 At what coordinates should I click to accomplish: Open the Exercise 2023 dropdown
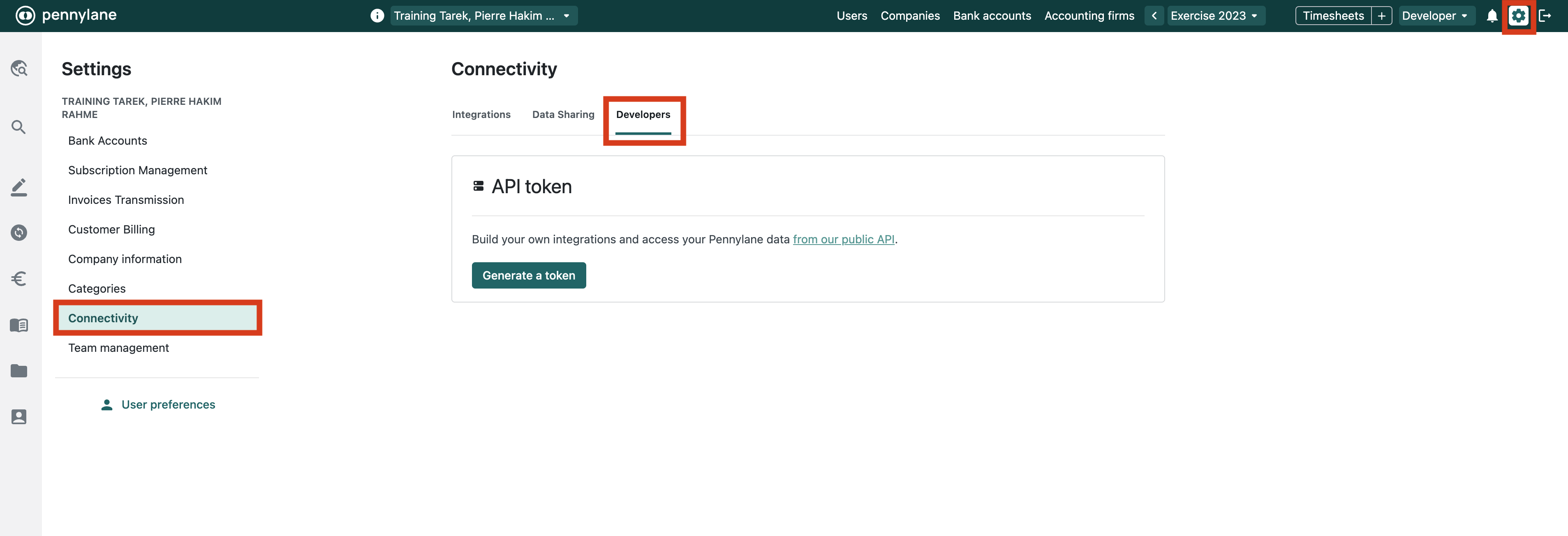click(x=1214, y=16)
